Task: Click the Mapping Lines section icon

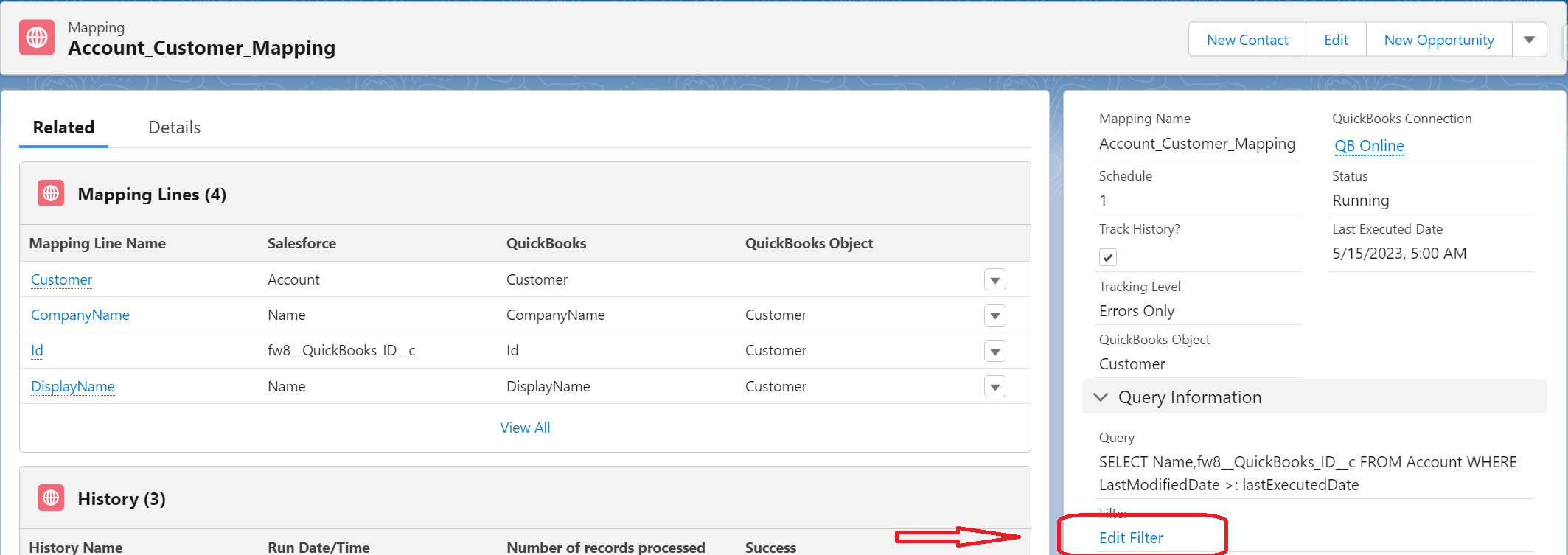Action: pyautogui.click(x=51, y=194)
